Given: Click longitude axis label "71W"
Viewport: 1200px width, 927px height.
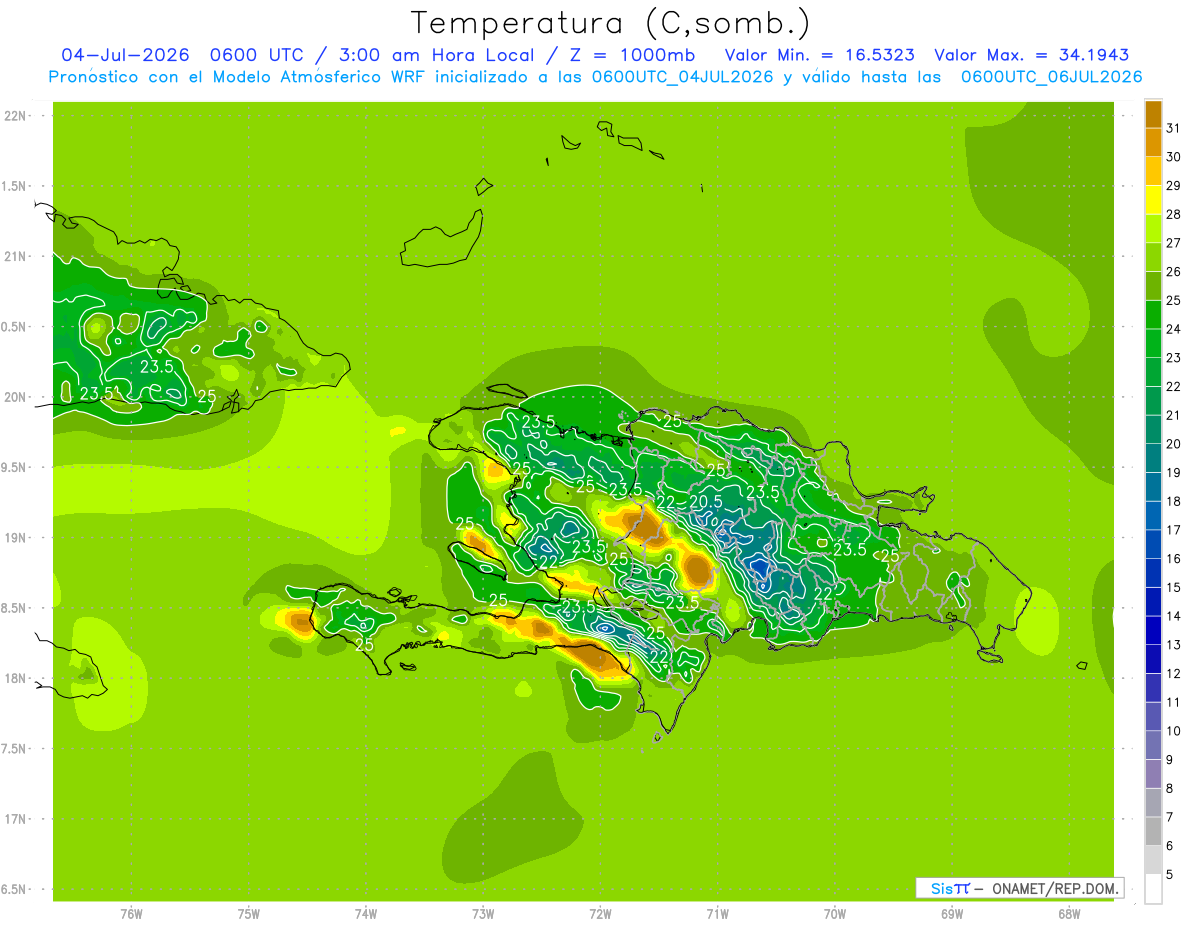Looking at the screenshot, I should [717, 914].
